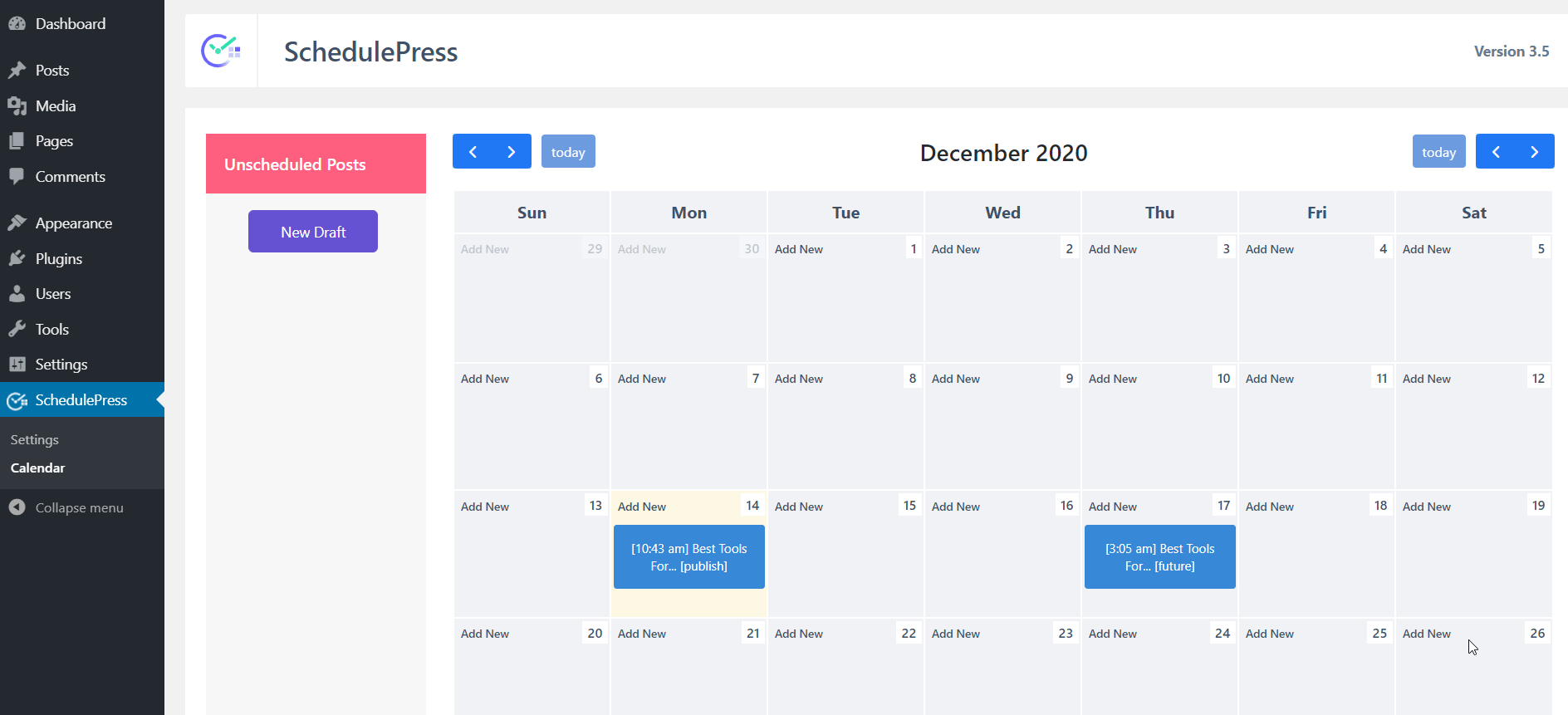
Task: Click the Dashboard gauge icon in sidebar
Action: (x=17, y=24)
